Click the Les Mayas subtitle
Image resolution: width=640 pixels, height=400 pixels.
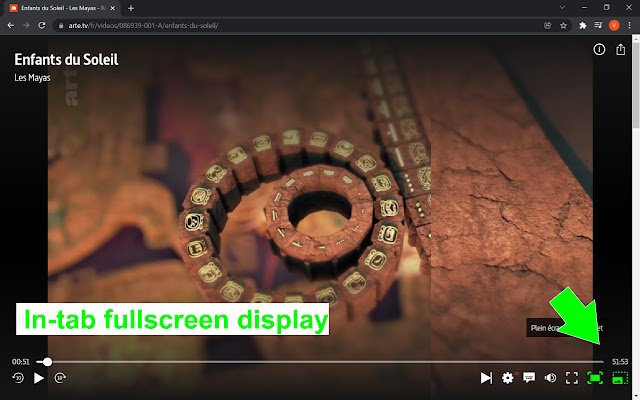pos(32,78)
